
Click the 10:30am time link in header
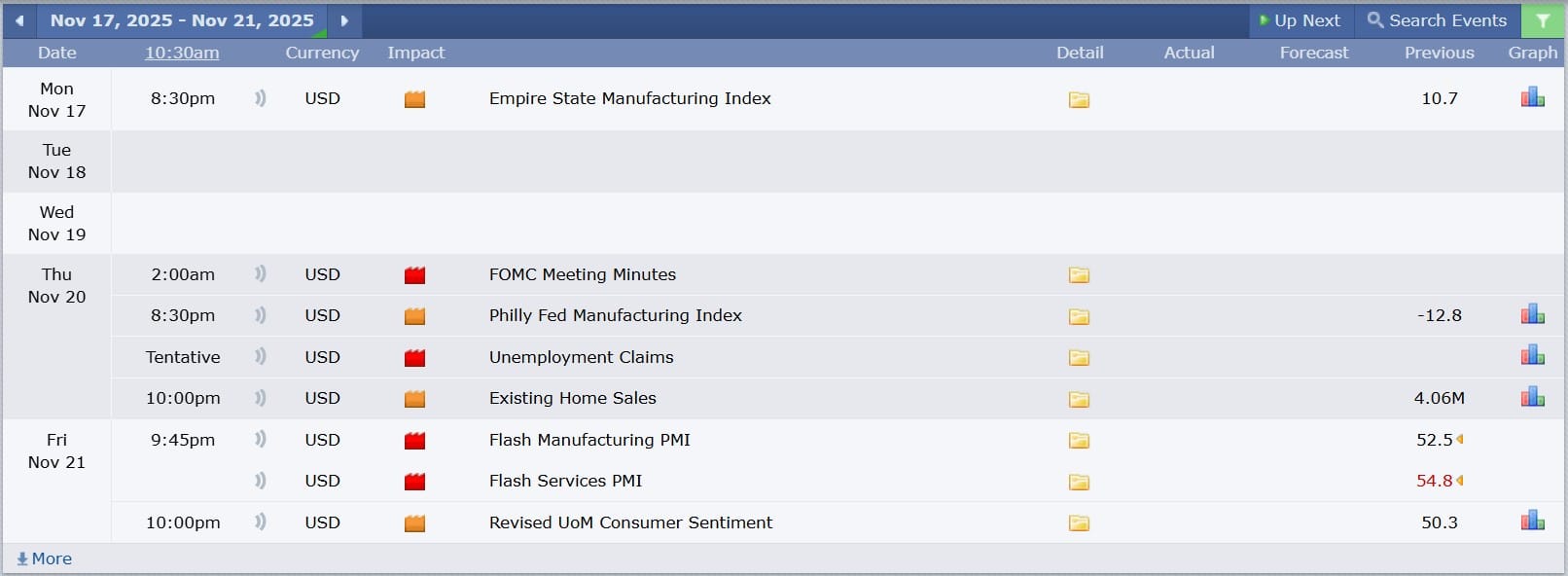click(x=182, y=53)
